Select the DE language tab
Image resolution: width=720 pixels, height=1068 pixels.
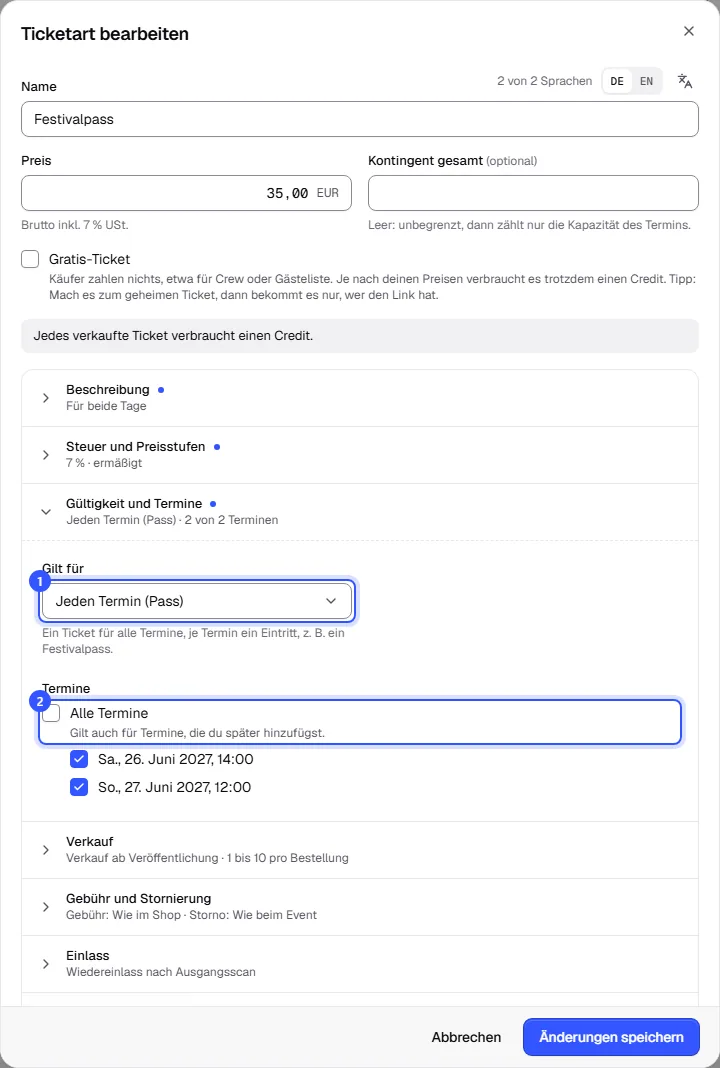pos(617,81)
